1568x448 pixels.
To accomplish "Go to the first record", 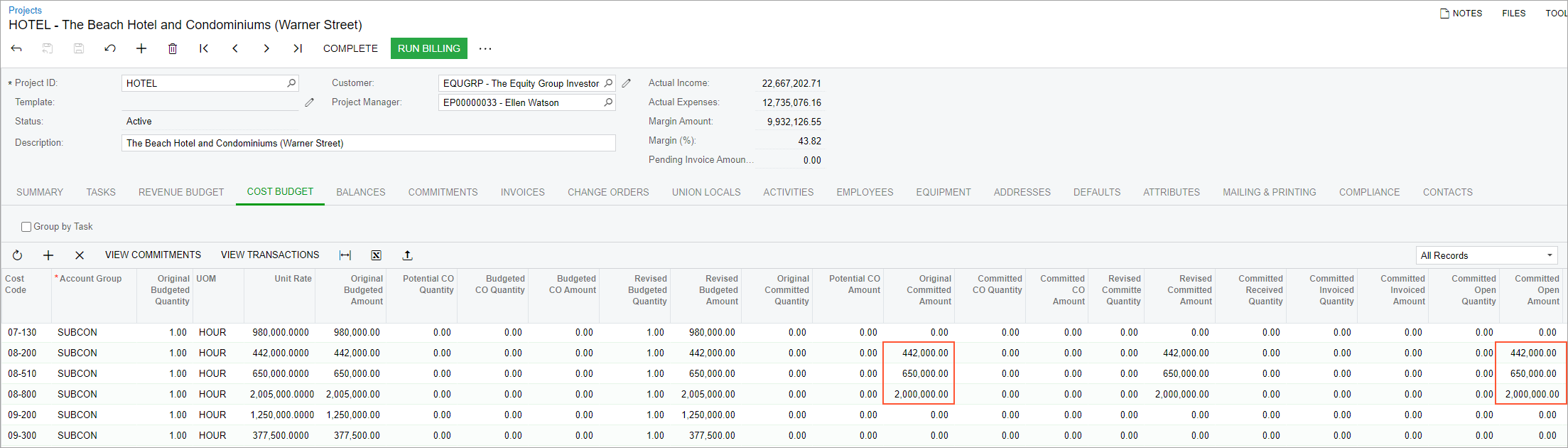I will pyautogui.click(x=204, y=48).
